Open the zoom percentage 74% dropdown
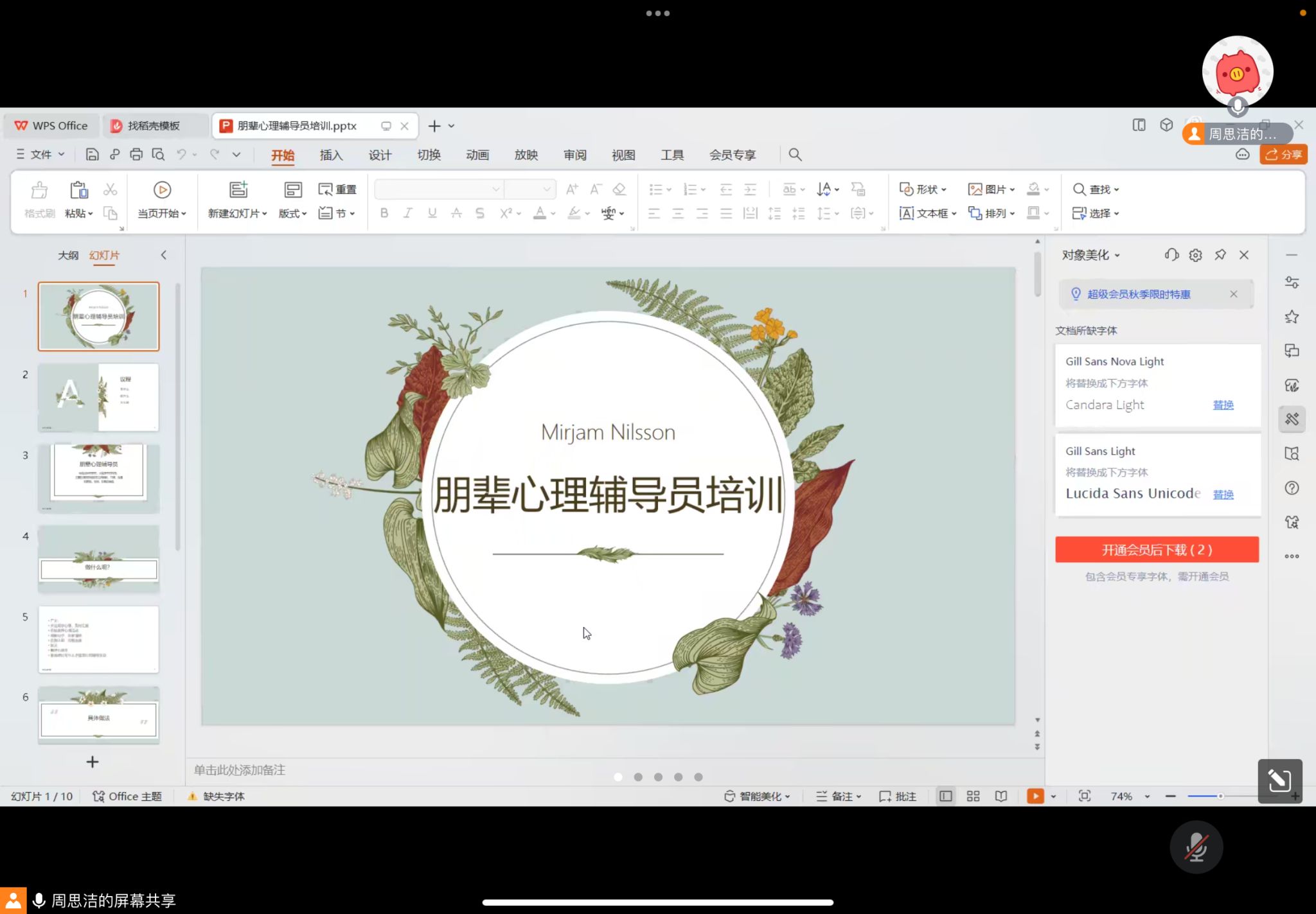Screen dimensions: 1316x914 [x=1147, y=796]
